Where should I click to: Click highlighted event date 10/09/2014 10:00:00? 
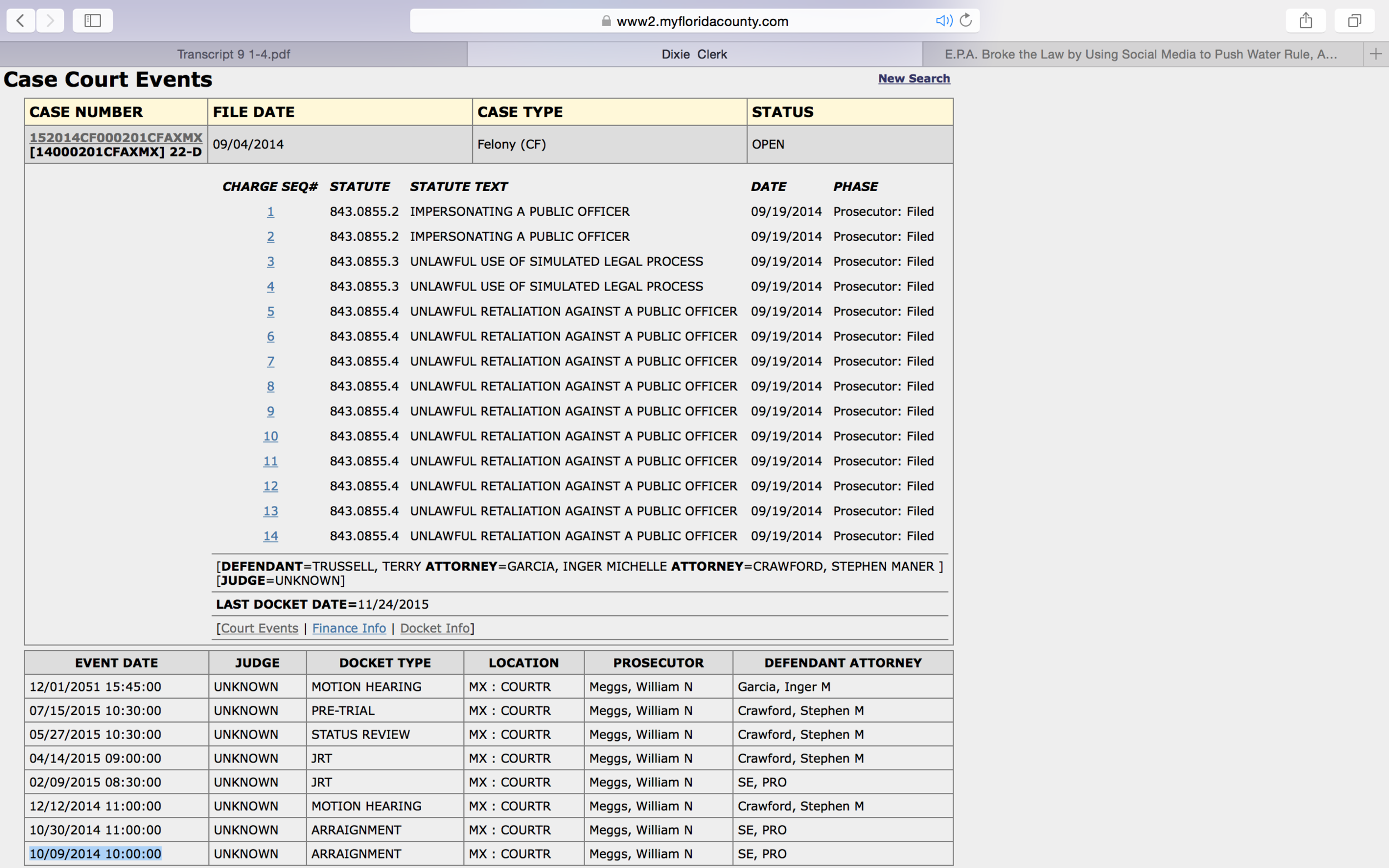[x=96, y=854]
